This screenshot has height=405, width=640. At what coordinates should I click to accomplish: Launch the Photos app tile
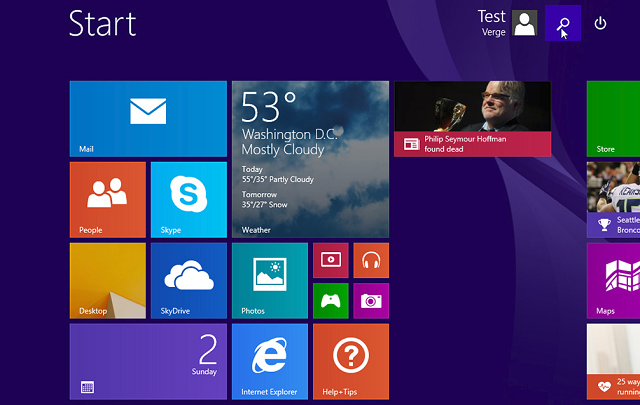269,280
